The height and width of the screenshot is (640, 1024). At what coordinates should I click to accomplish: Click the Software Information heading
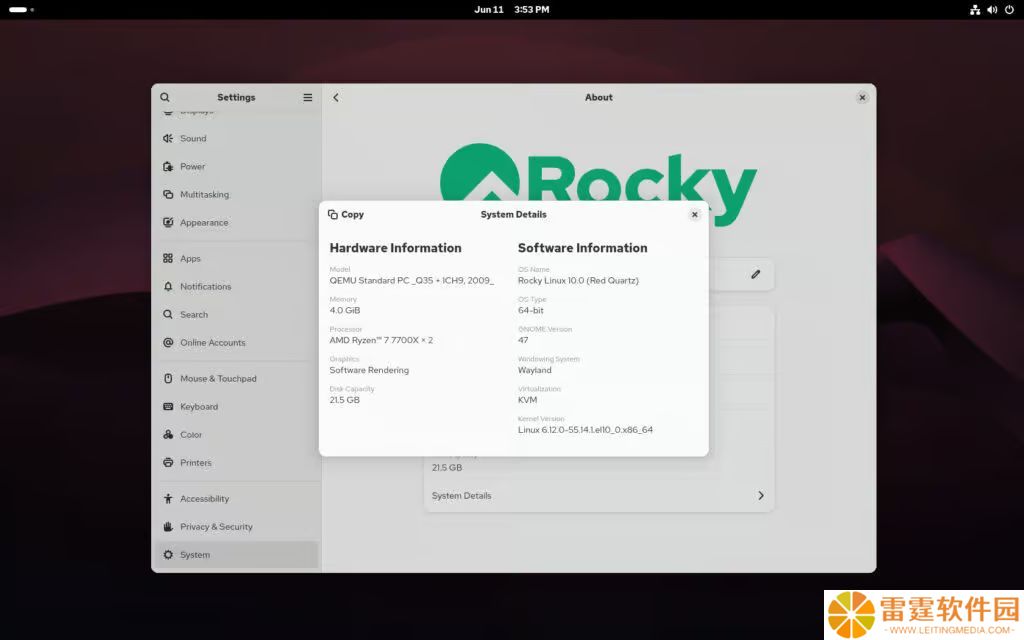(x=583, y=248)
